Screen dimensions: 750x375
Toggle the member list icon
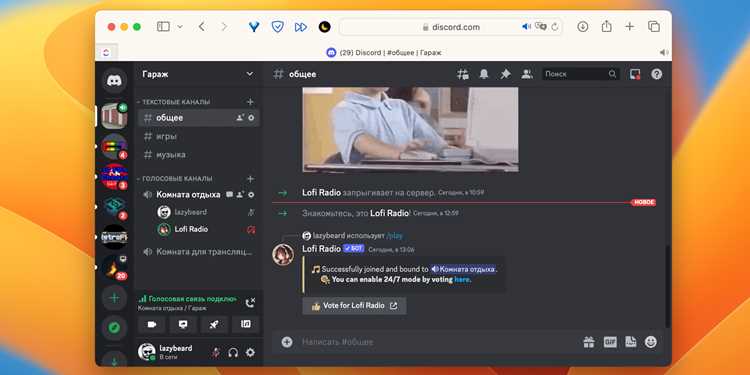coord(527,74)
